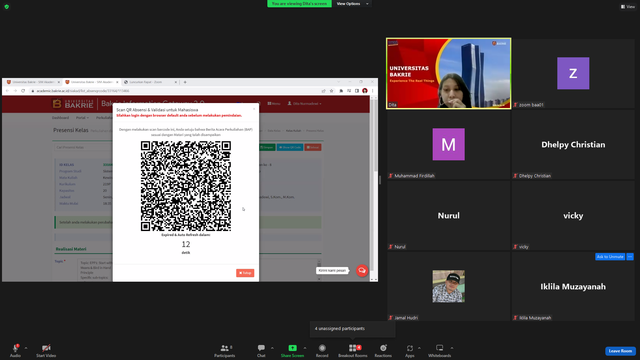Start recording with the Record icon
The height and width of the screenshot is (360, 640).
point(322,348)
